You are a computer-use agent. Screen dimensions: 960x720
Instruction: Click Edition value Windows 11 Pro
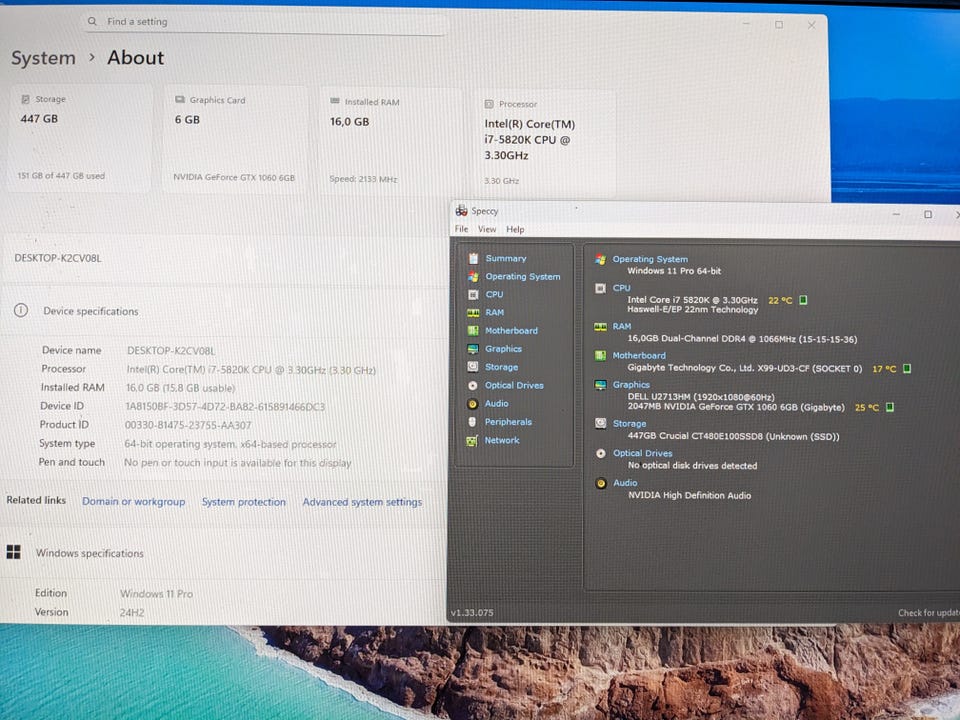(x=156, y=594)
